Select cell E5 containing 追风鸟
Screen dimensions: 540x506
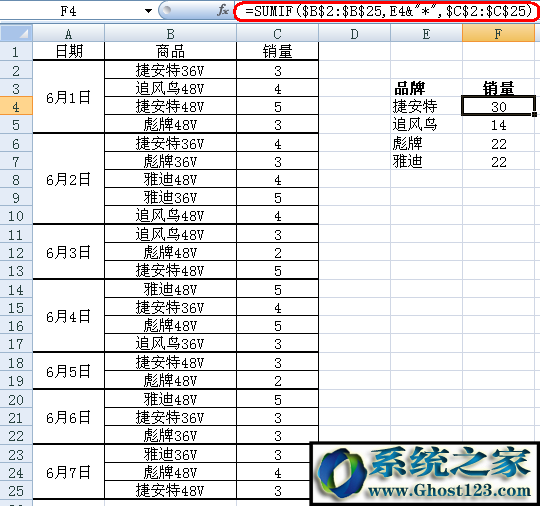click(x=426, y=124)
